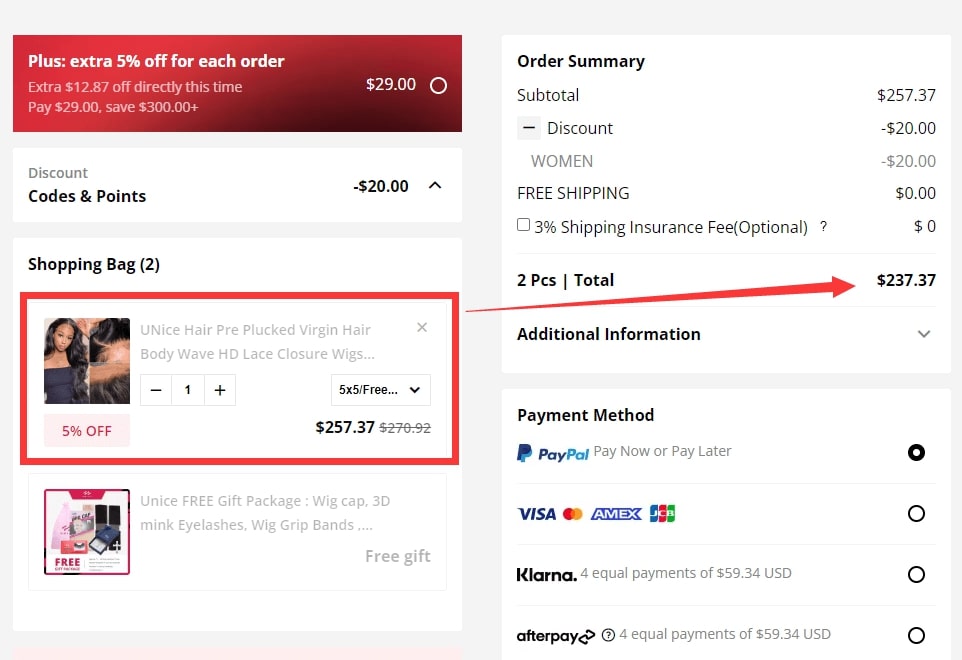The width and height of the screenshot is (962, 660).
Task: Open the 5x5/Free size dropdown
Action: tap(380, 390)
